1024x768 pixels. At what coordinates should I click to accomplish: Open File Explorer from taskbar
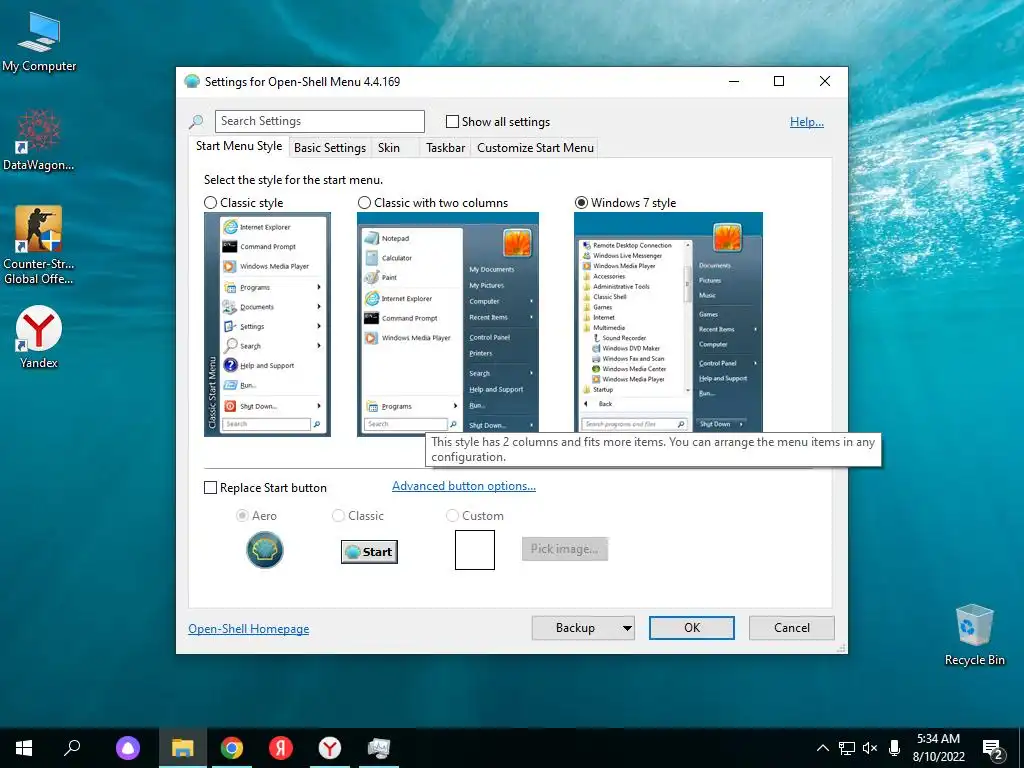(183, 748)
